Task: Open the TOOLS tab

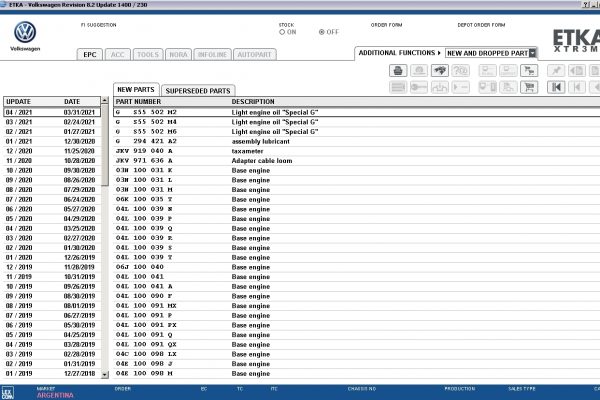Action: pyautogui.click(x=148, y=54)
